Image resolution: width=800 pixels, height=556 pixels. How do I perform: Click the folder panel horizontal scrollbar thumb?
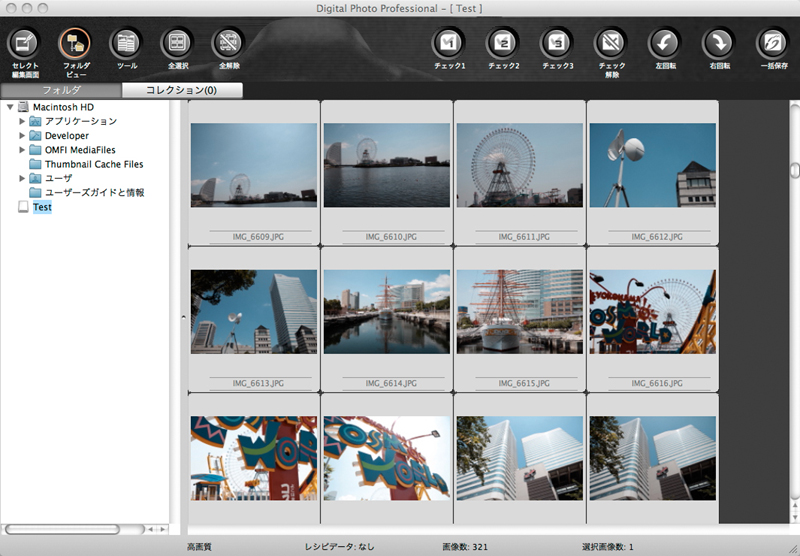click(x=62, y=529)
